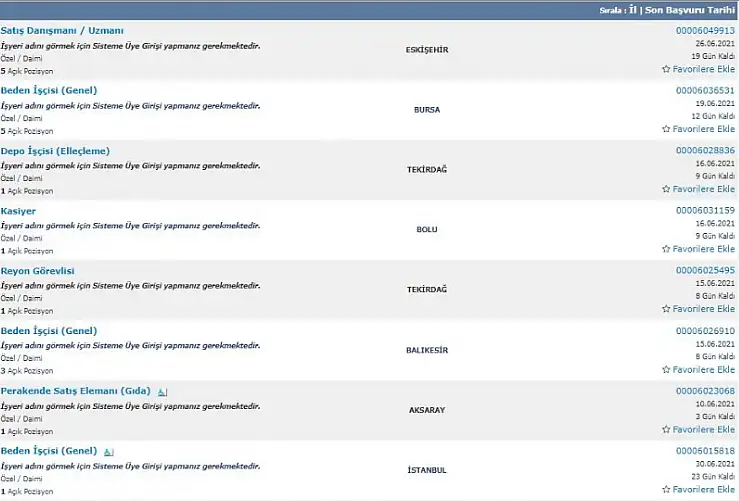The width and height of the screenshot is (739, 501).
Task: Open job number 00006049913
Action: tap(705, 31)
